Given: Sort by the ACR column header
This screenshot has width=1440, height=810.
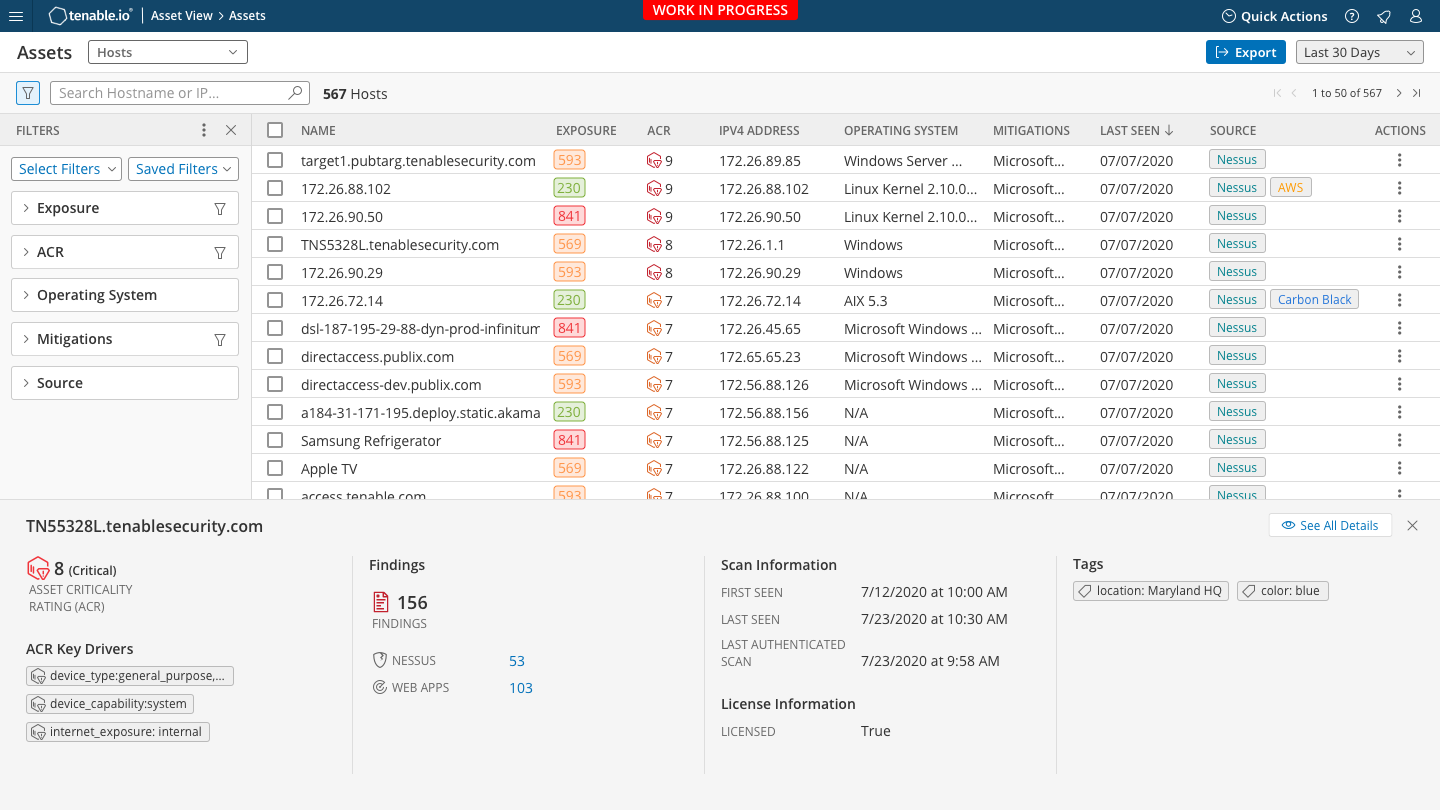Looking at the screenshot, I should tap(659, 130).
